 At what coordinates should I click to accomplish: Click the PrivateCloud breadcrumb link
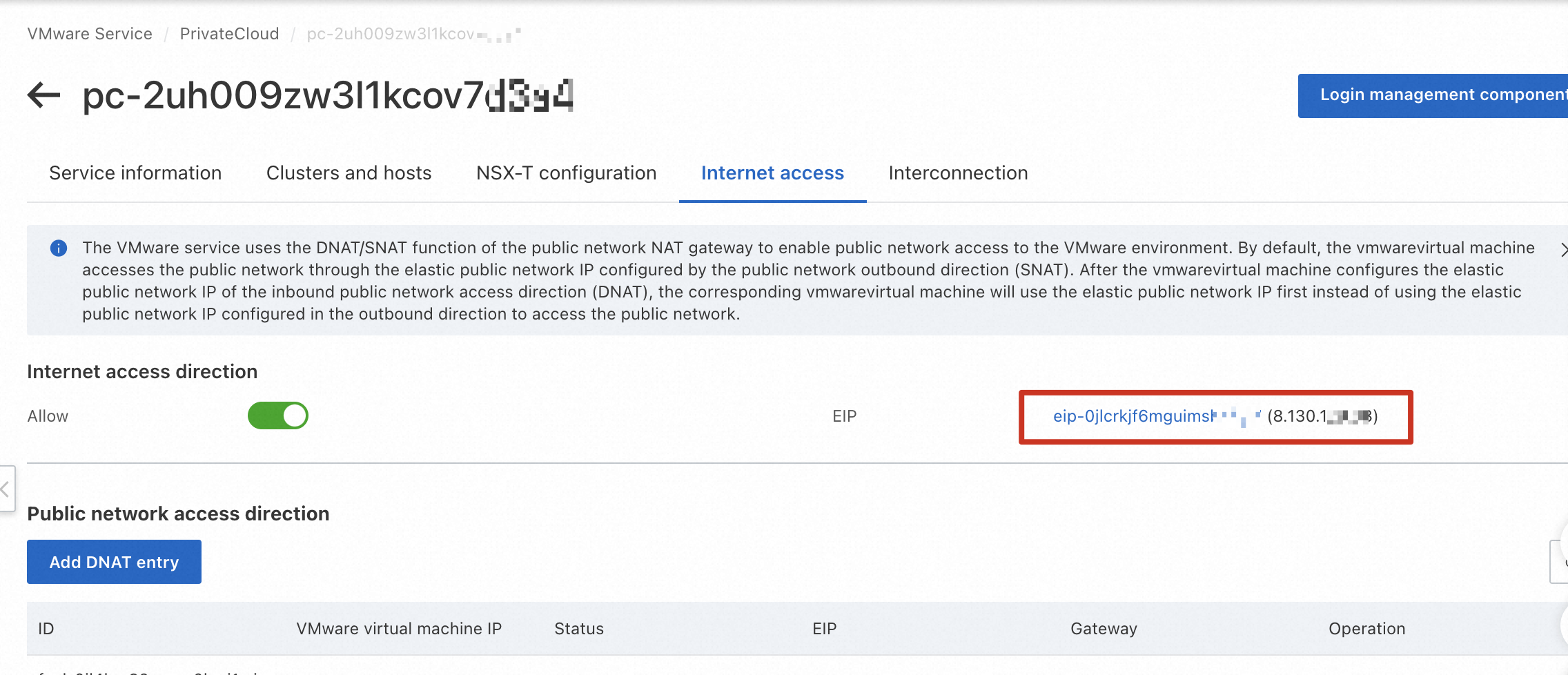(229, 34)
